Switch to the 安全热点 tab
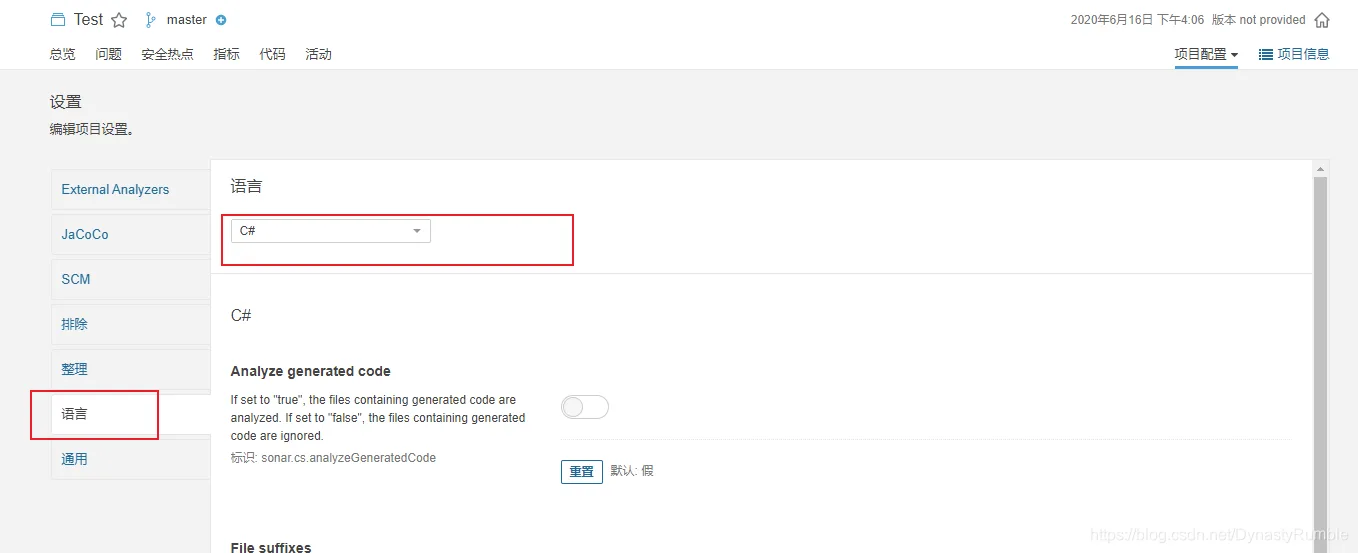 tap(168, 55)
